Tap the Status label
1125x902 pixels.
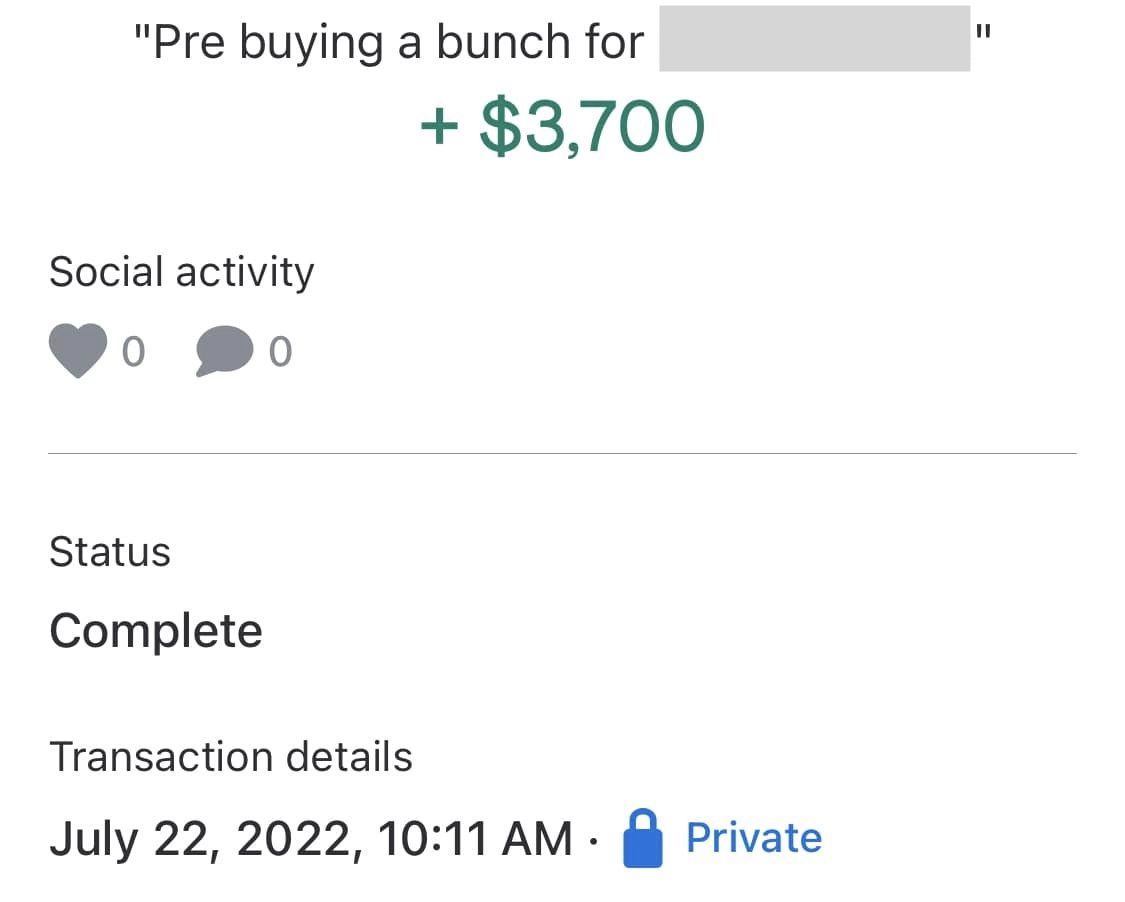point(110,552)
